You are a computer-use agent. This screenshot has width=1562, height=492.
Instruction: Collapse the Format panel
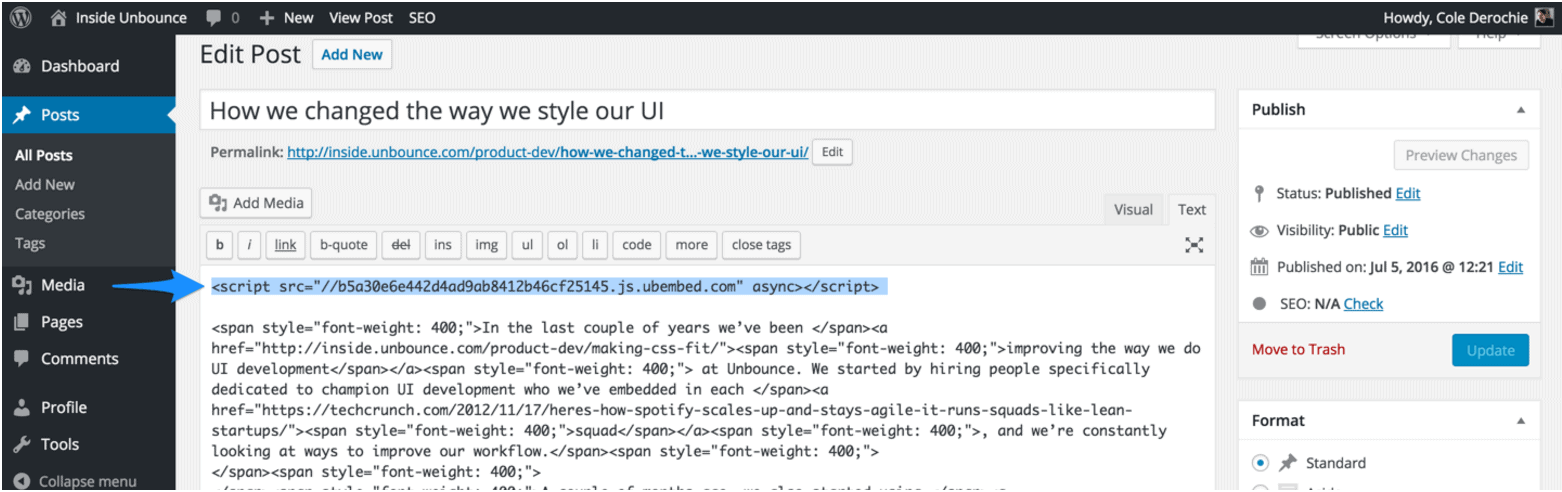(x=1521, y=421)
